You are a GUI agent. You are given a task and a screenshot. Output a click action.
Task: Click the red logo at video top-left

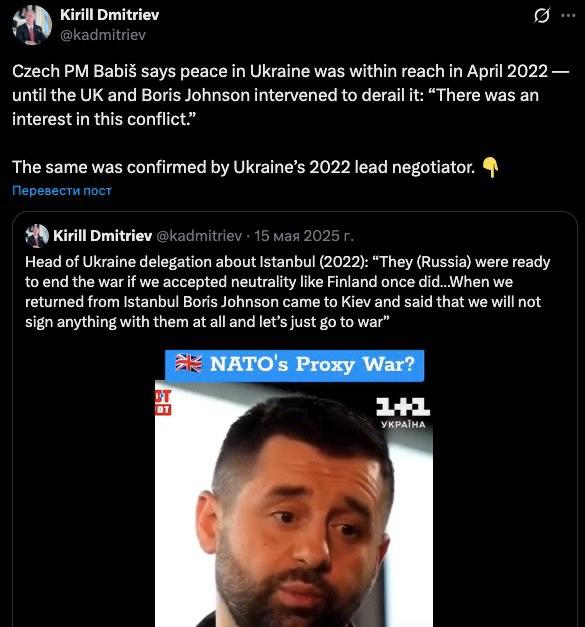click(163, 403)
